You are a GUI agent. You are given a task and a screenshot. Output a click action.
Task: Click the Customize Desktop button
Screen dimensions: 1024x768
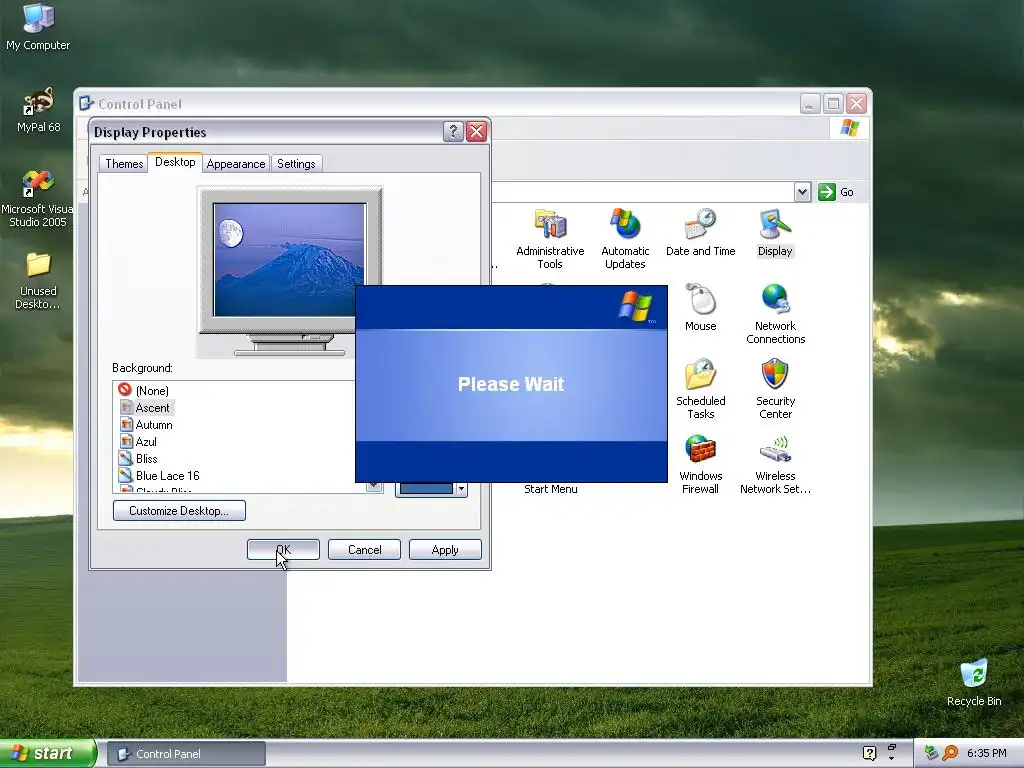[179, 511]
